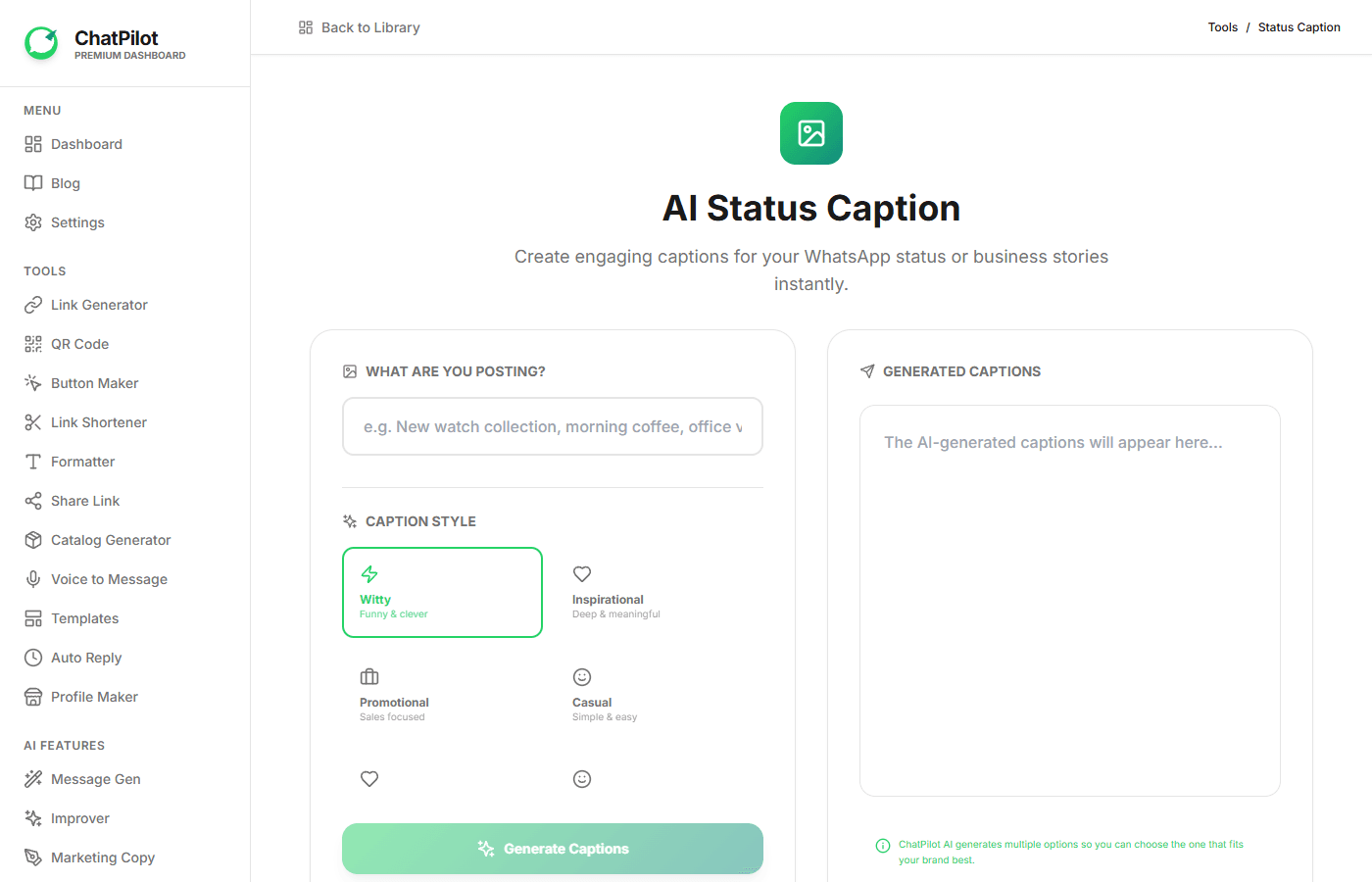Select the Link Generator tool
This screenshot has height=882, width=1372.
coord(99,305)
